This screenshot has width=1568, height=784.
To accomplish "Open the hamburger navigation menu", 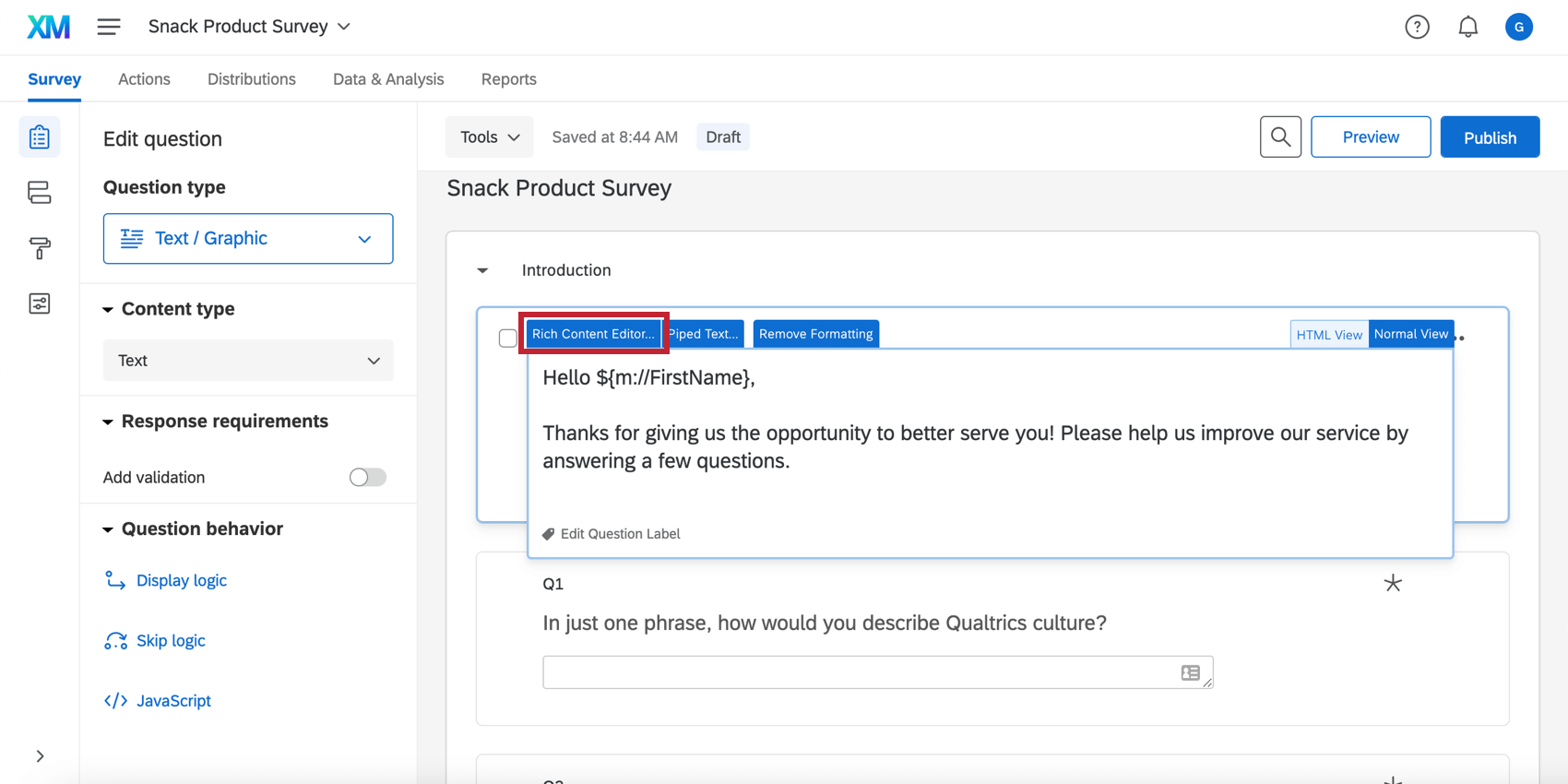I will (109, 27).
